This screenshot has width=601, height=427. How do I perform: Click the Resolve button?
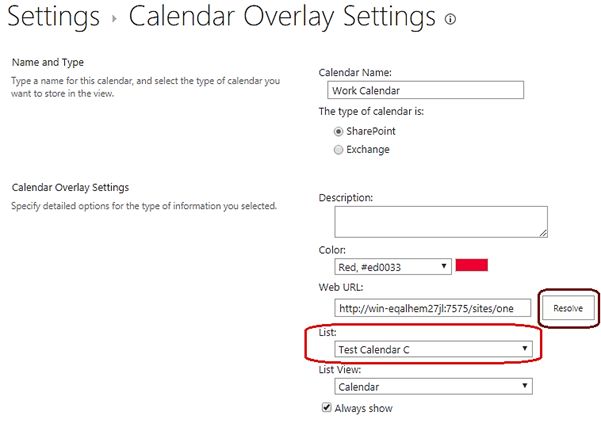pyautogui.click(x=568, y=308)
